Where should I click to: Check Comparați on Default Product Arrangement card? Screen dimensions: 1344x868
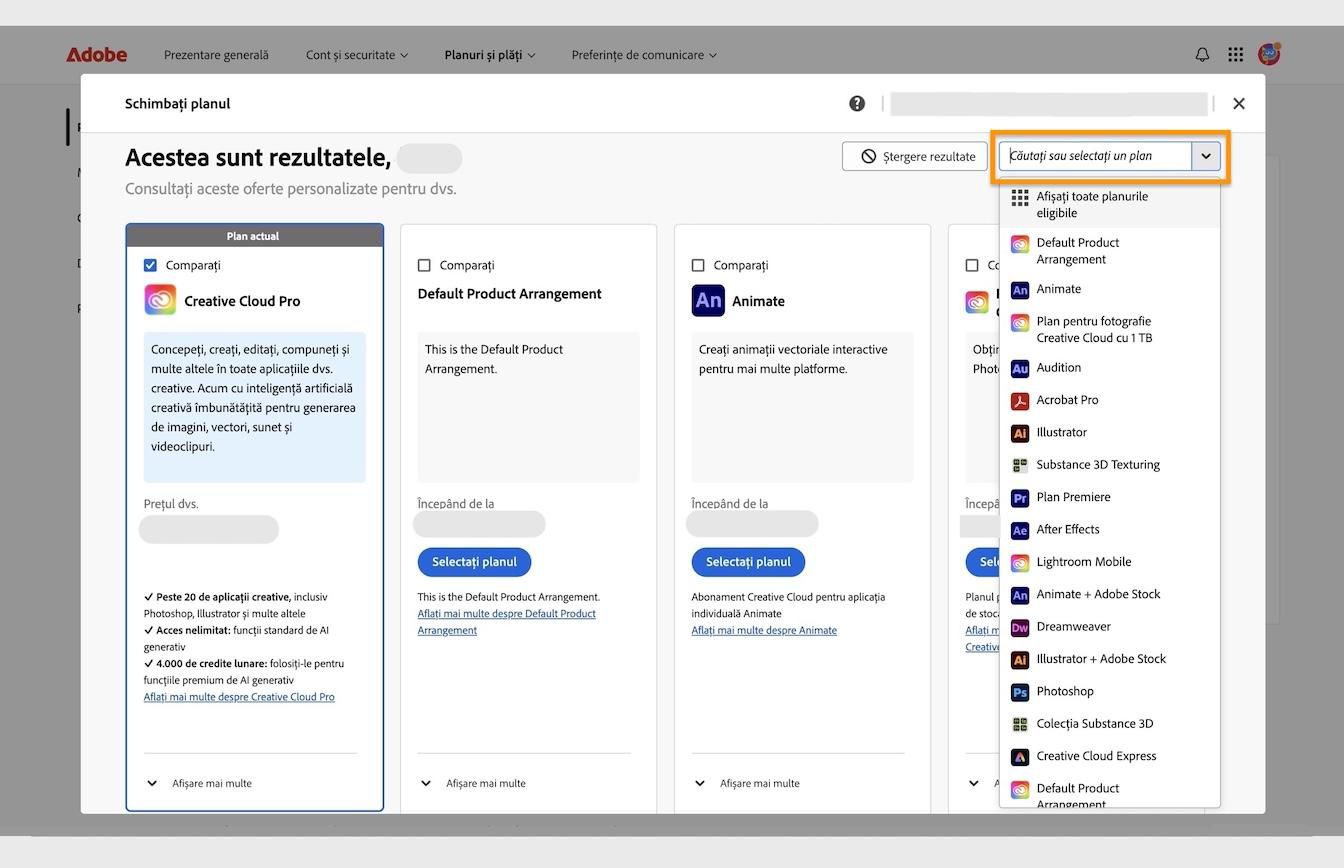424,265
